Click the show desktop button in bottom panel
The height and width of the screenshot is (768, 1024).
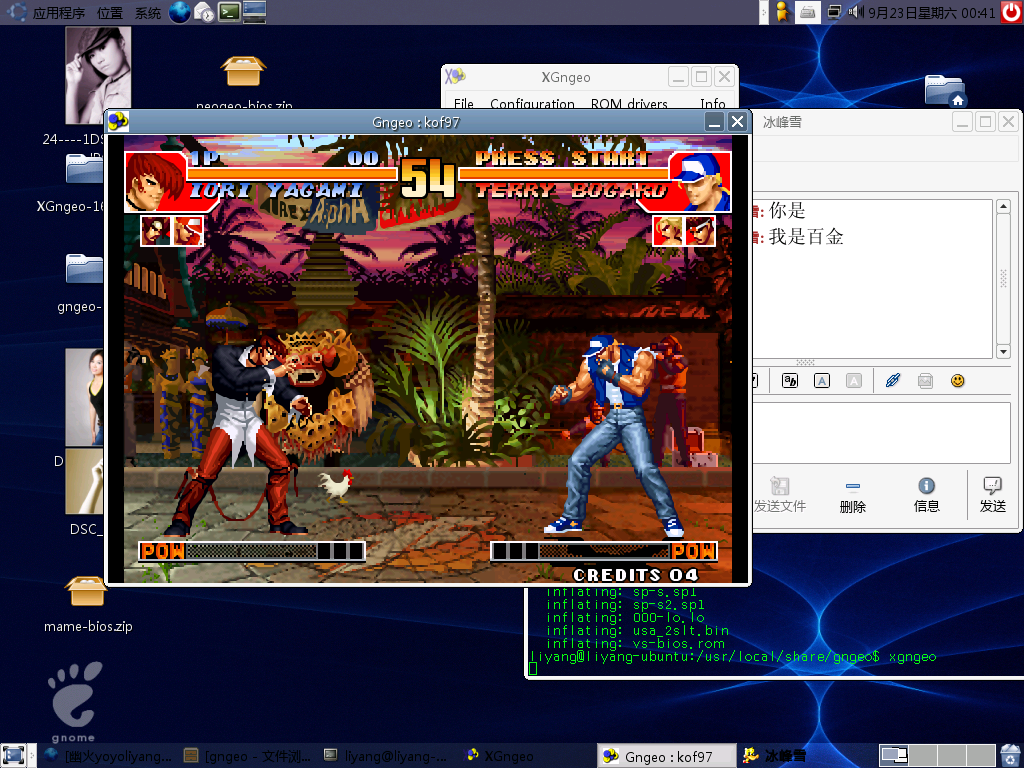pos(13,755)
